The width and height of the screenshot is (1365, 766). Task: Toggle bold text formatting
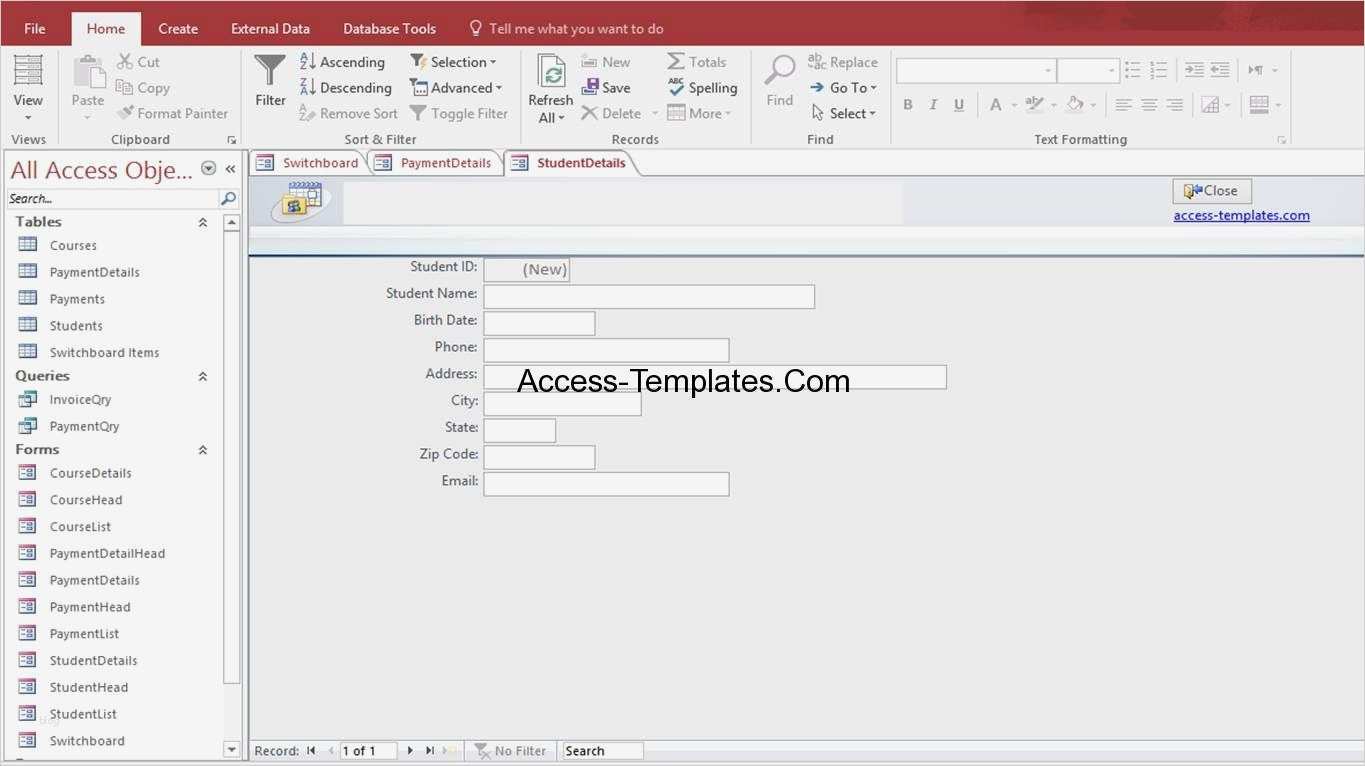tap(907, 104)
